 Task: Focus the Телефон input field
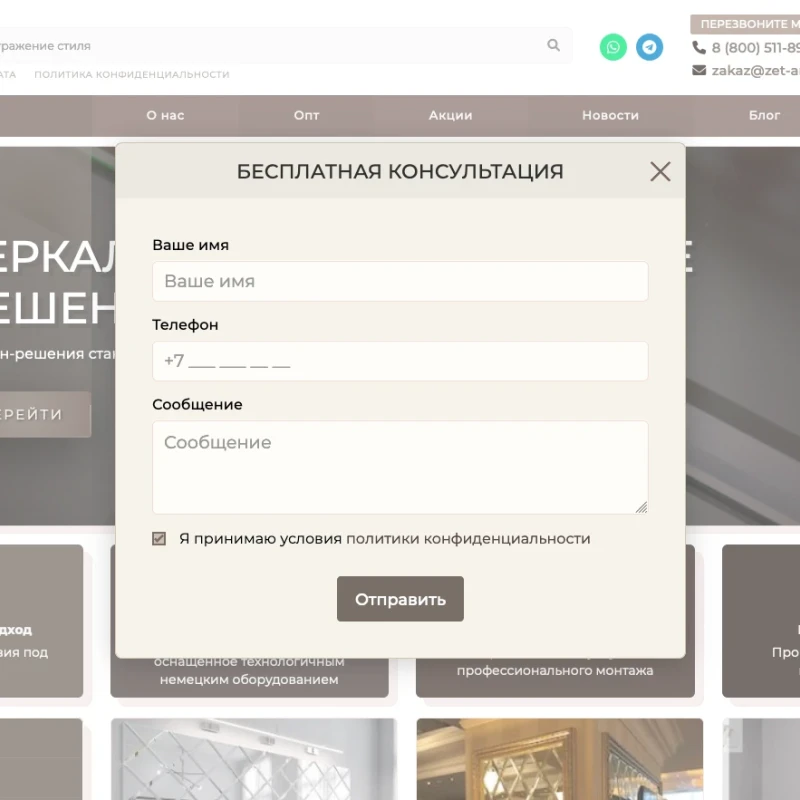point(400,361)
